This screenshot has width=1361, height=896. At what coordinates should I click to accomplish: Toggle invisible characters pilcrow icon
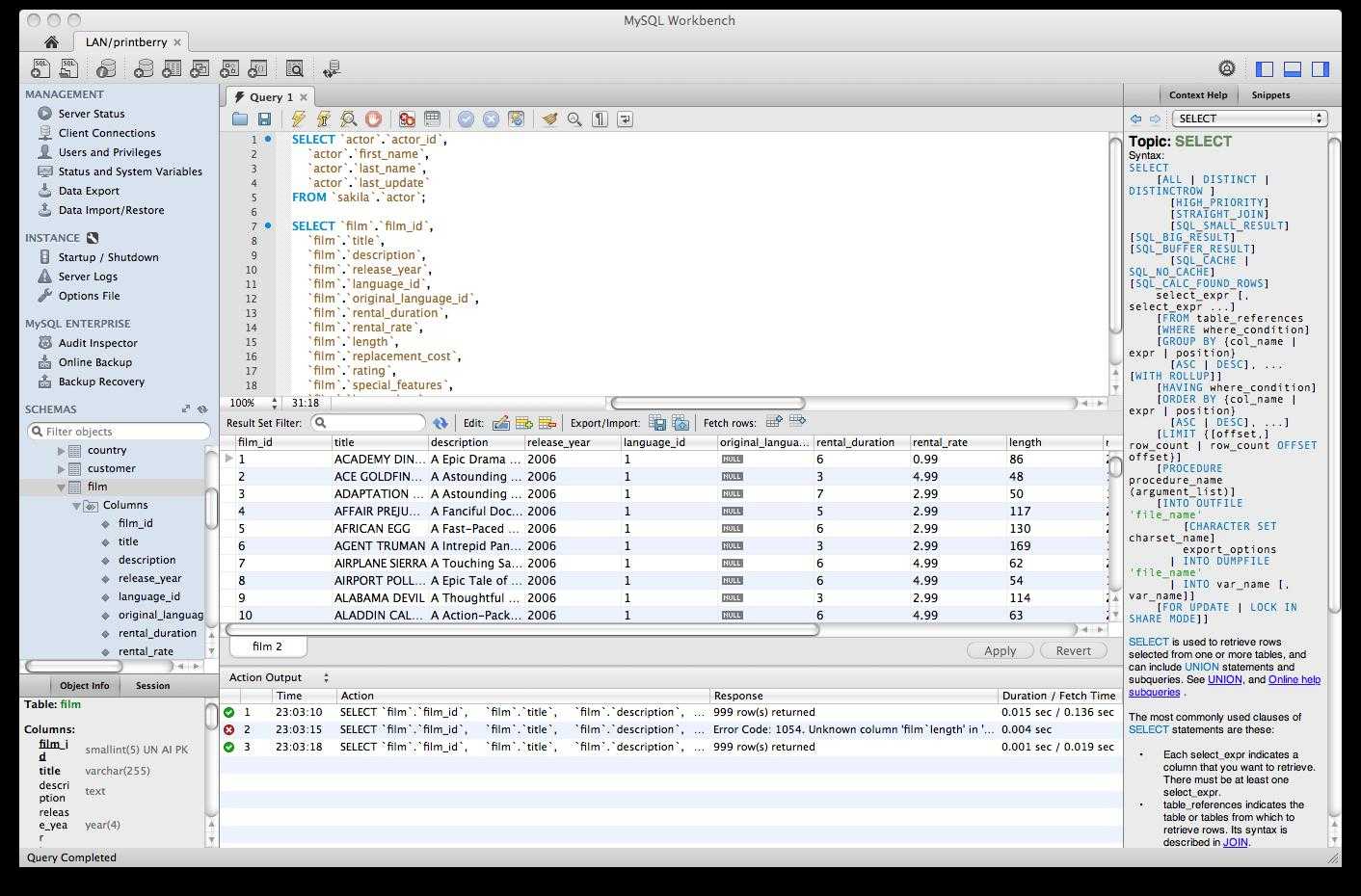(x=600, y=119)
